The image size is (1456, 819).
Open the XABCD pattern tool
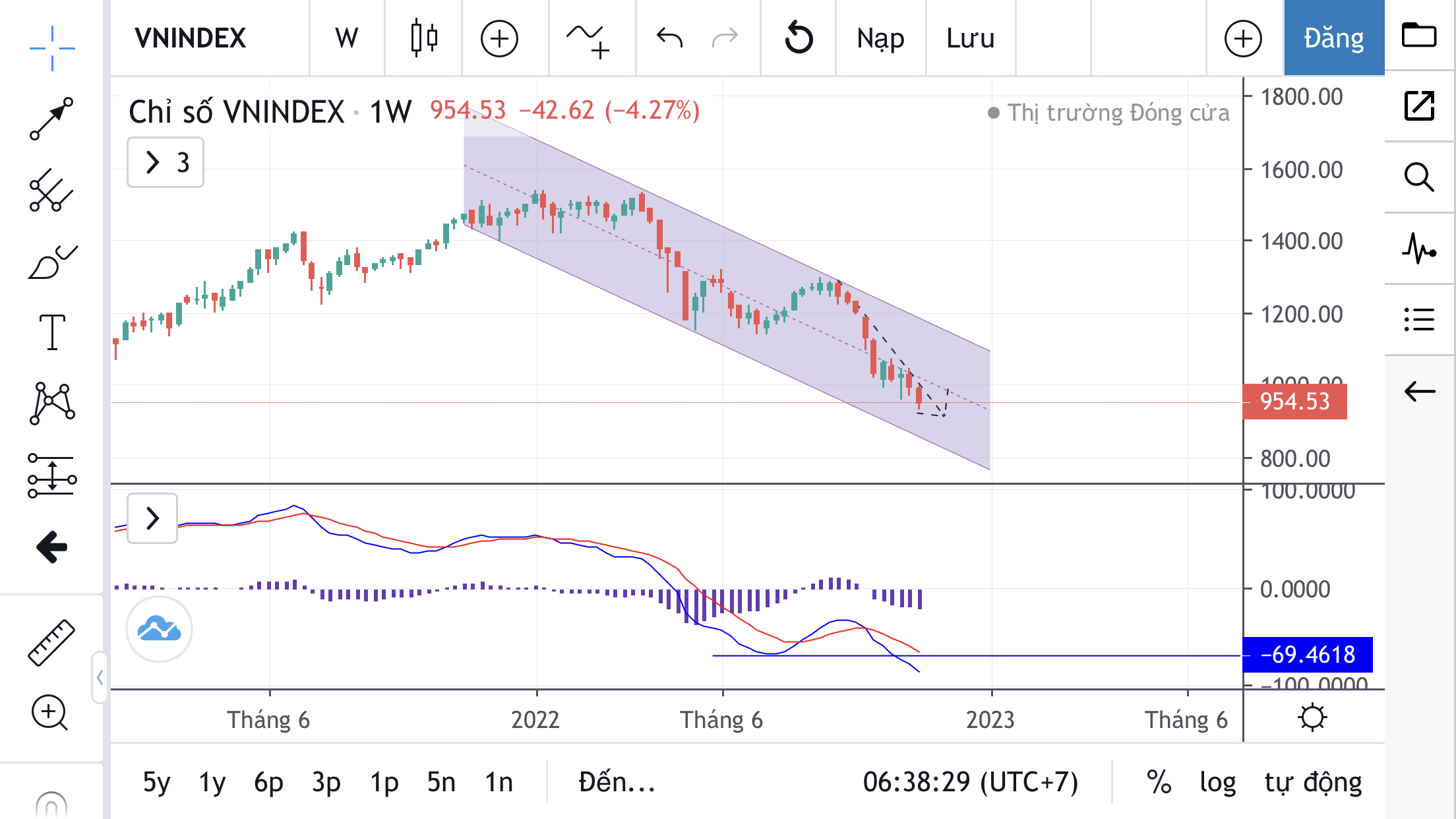[x=52, y=403]
